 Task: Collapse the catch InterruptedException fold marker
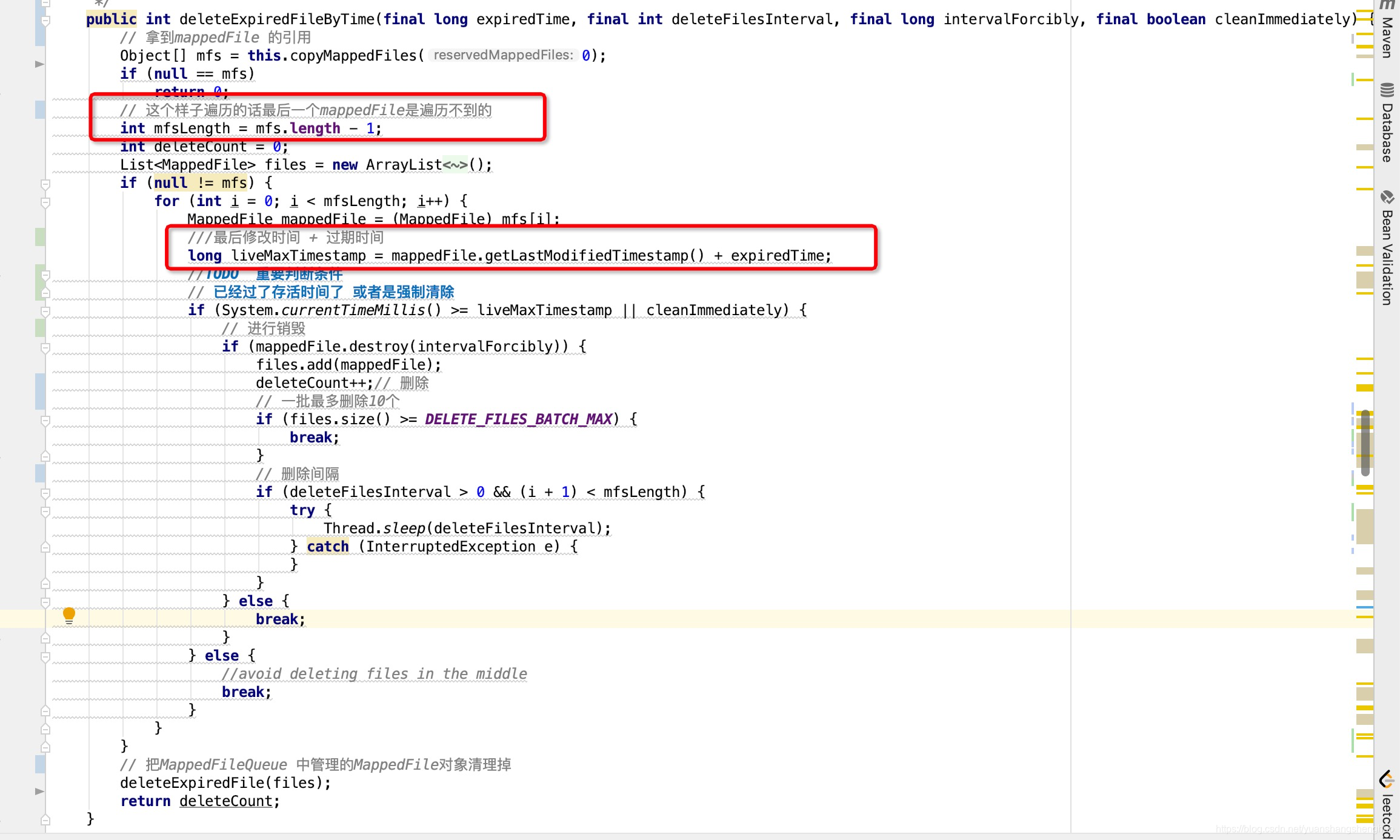45,547
